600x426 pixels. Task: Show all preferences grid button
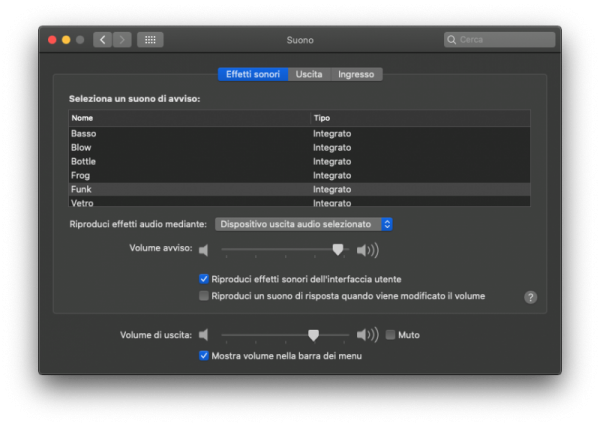(x=150, y=40)
